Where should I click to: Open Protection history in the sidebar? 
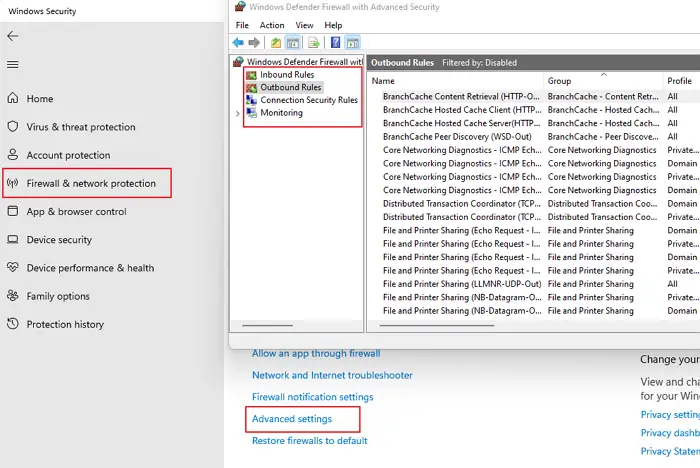coord(55,324)
